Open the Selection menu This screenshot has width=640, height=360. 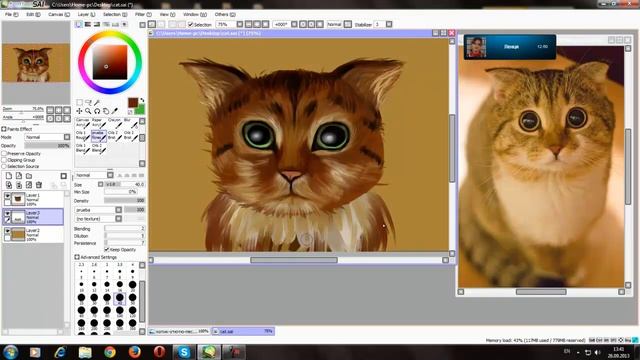click(114, 14)
